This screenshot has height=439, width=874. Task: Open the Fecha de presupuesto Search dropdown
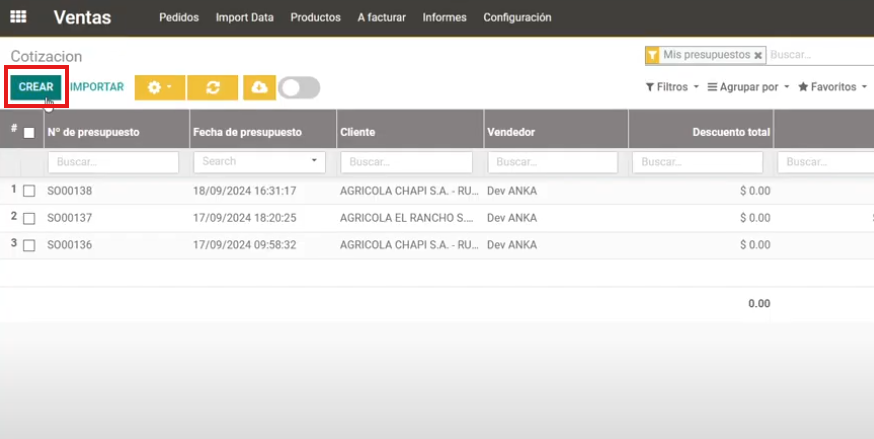click(259, 162)
